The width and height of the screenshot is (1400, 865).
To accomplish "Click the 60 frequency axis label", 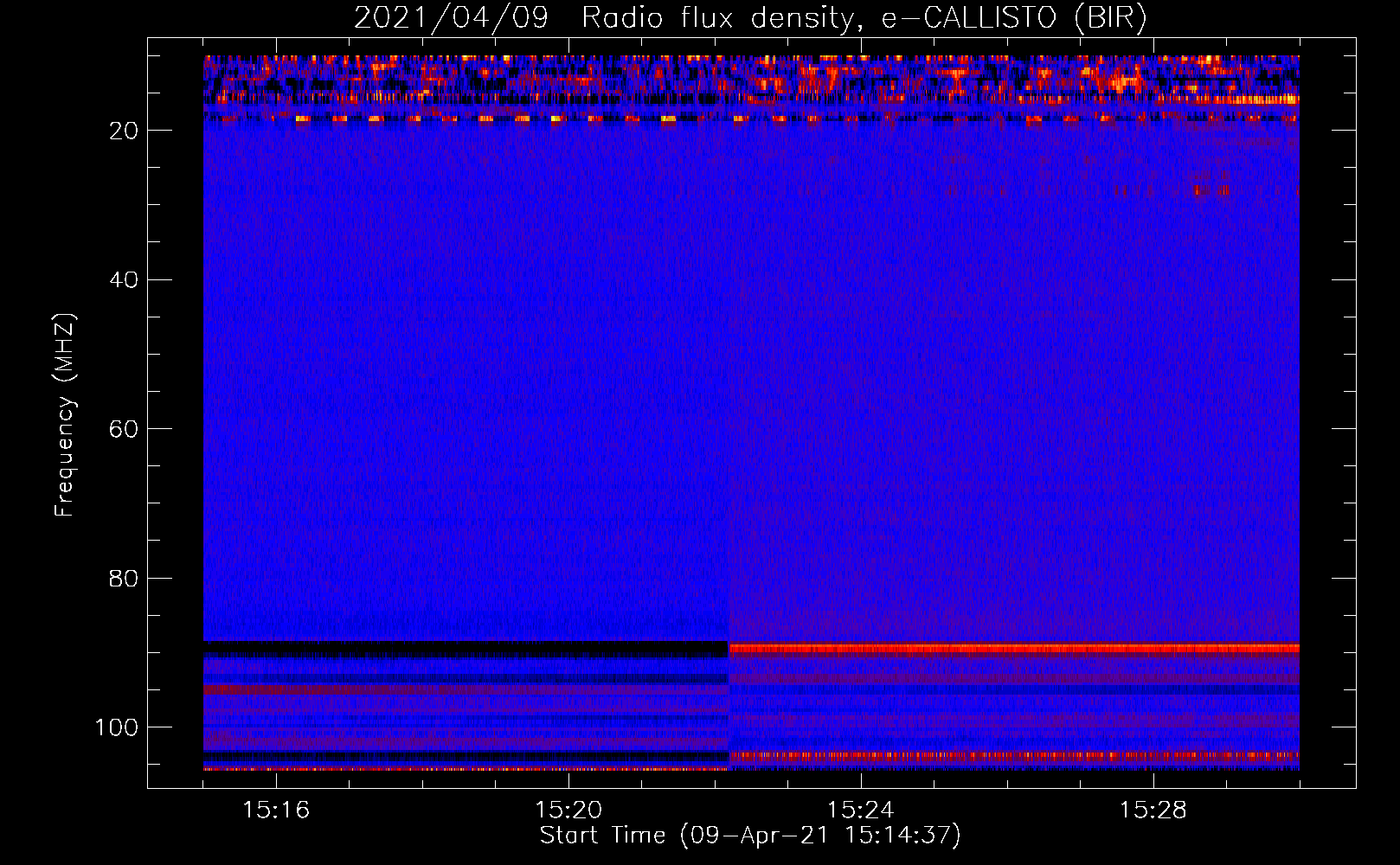I will (124, 429).
